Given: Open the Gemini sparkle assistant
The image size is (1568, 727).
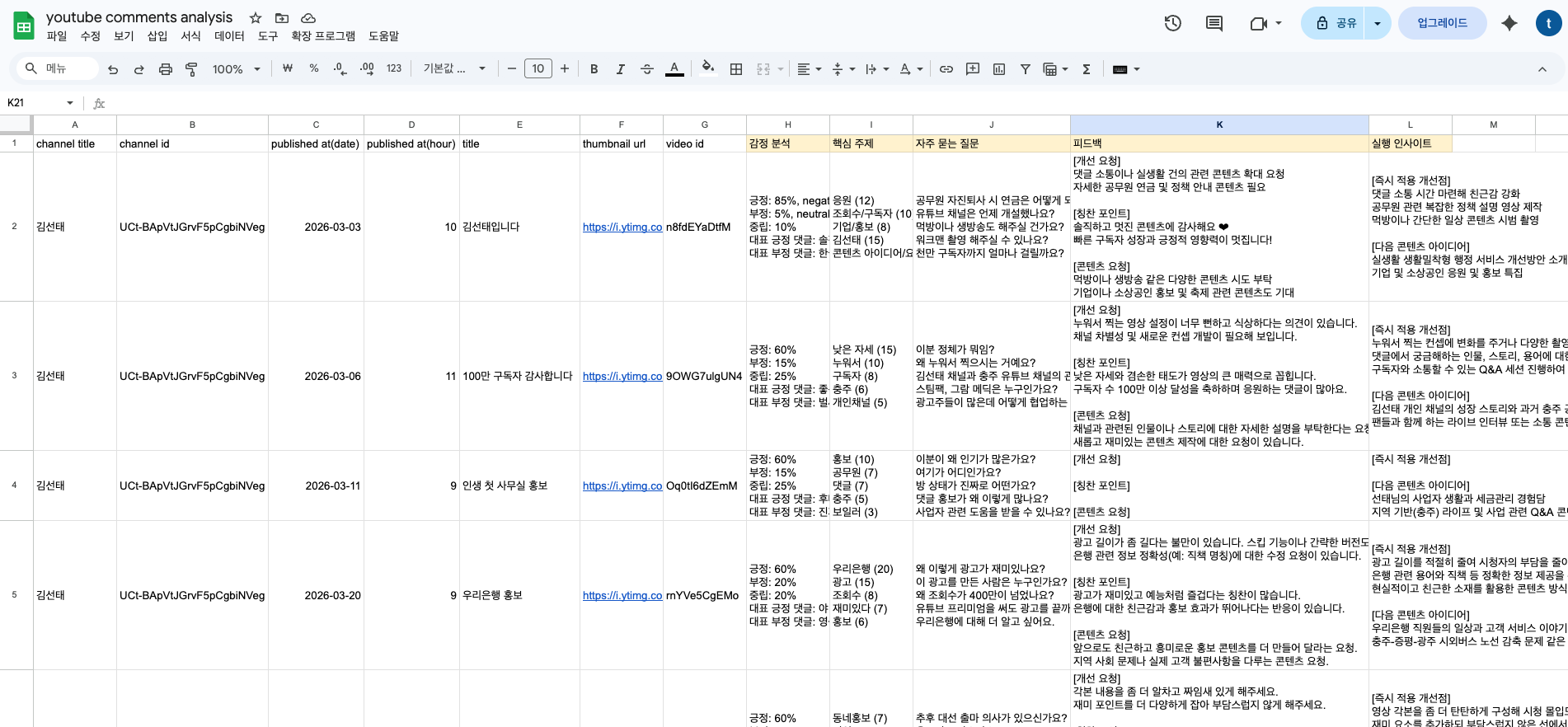Looking at the screenshot, I should click(1509, 23).
